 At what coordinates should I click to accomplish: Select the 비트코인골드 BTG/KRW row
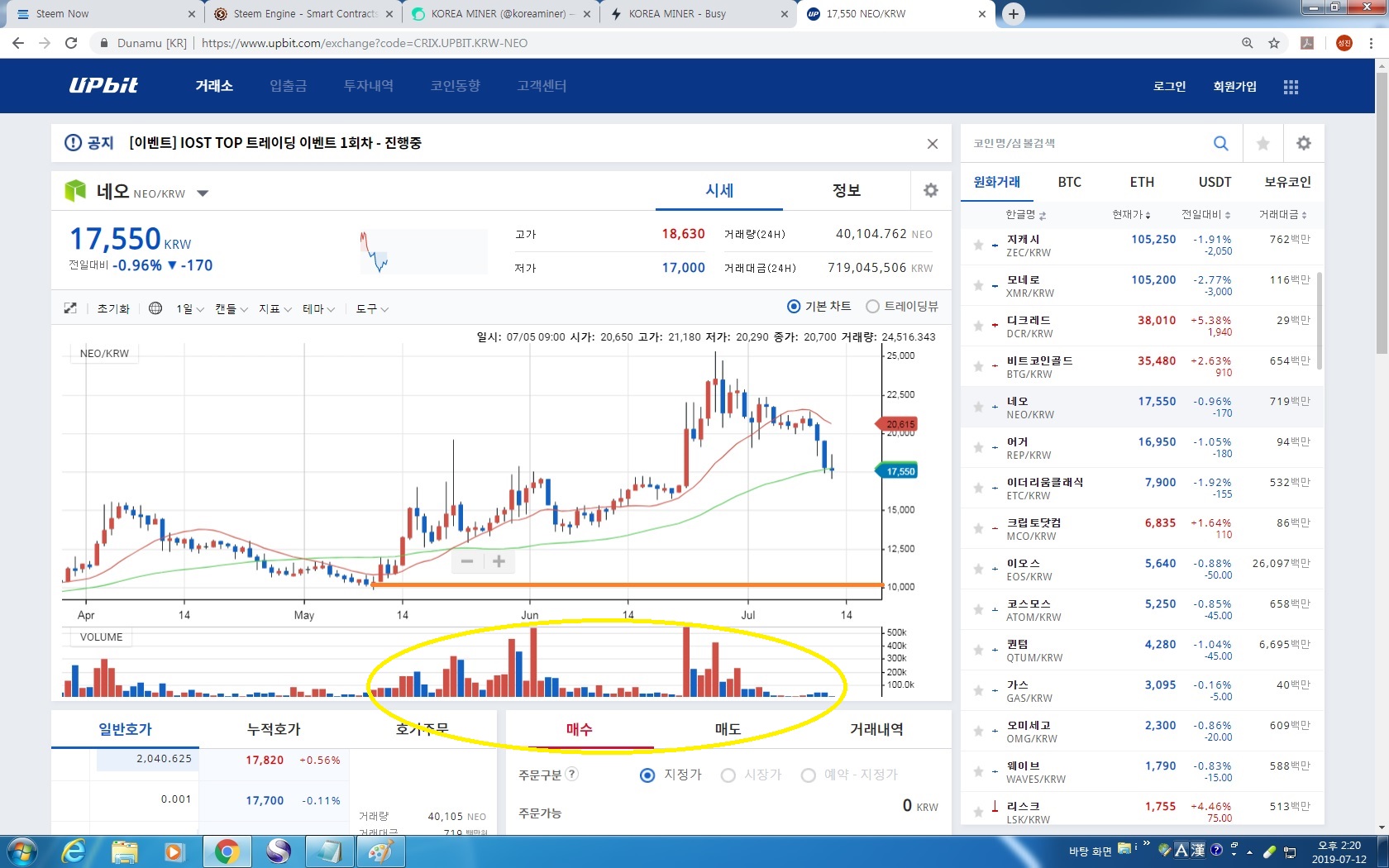pos(1143,367)
